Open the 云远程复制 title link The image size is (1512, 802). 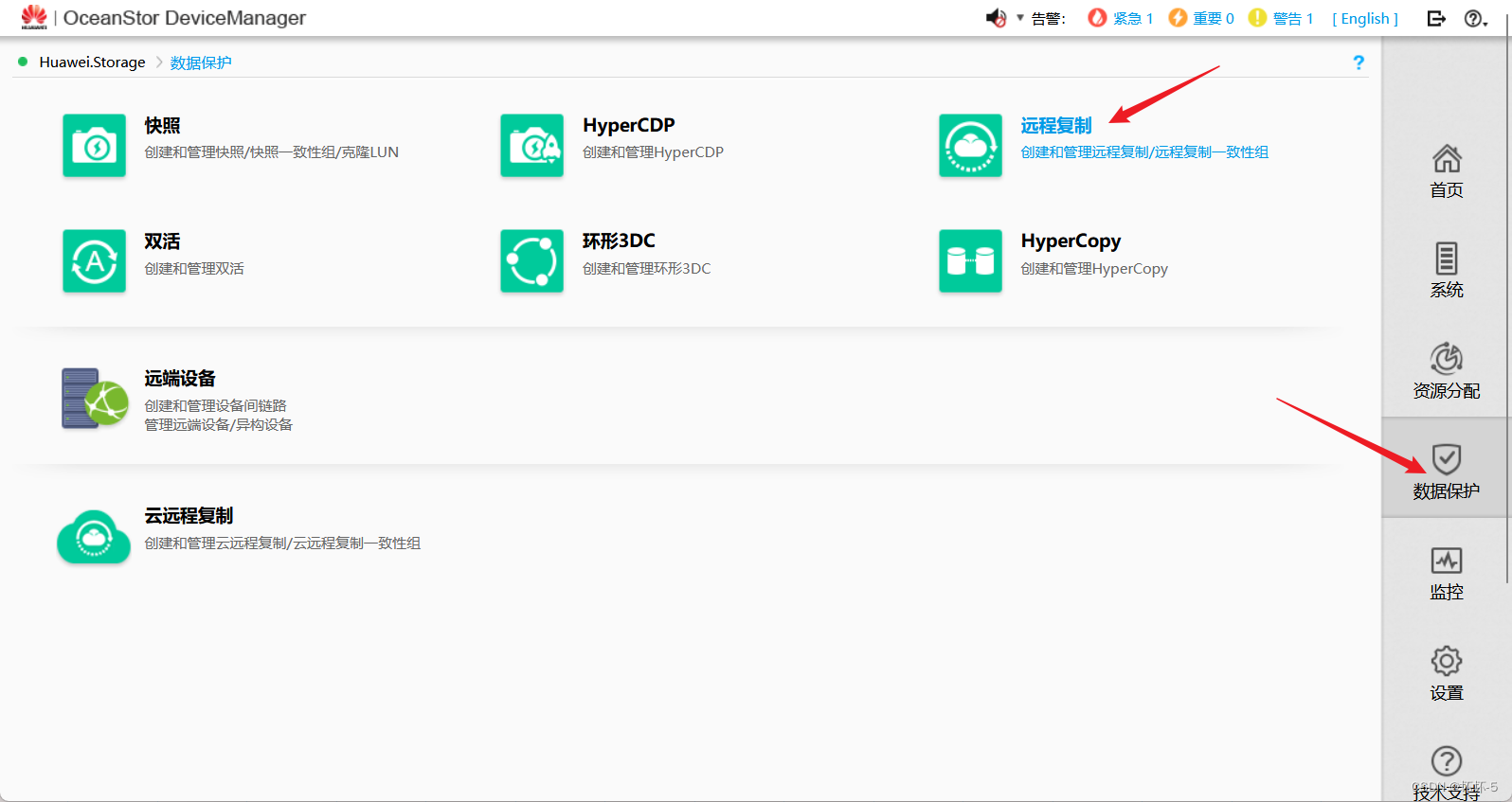tap(189, 516)
